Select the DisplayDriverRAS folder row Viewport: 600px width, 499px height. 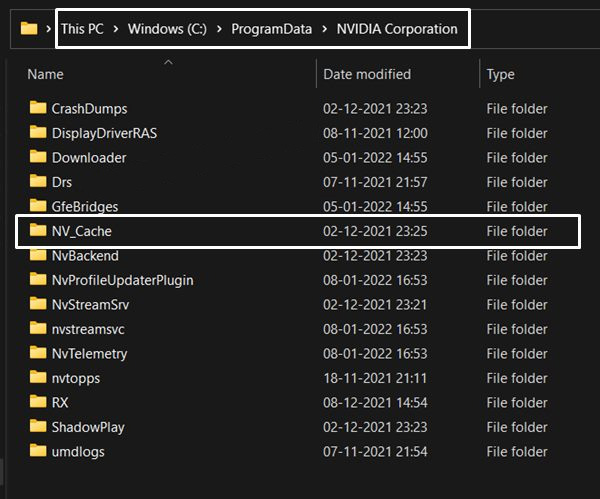(x=298, y=133)
